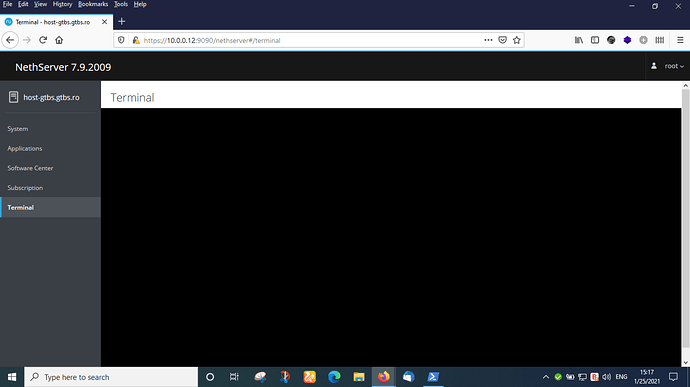Click the host-gtbs.gtbs.ro server icon

pos(13,97)
